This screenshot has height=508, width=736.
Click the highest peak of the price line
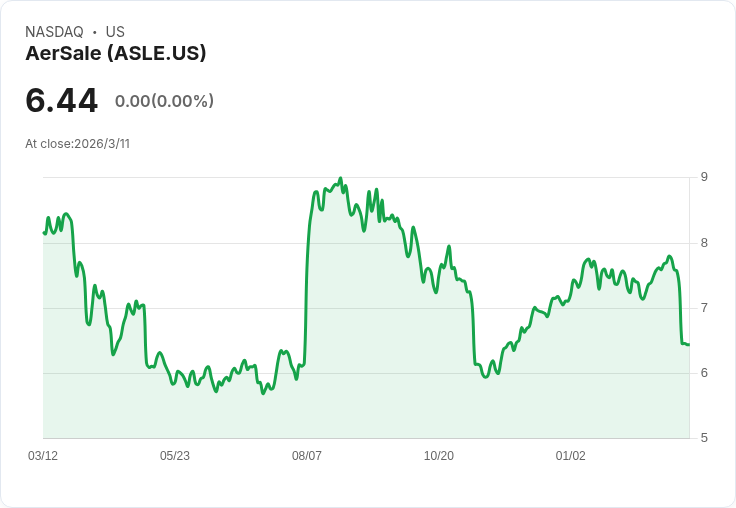tap(340, 179)
